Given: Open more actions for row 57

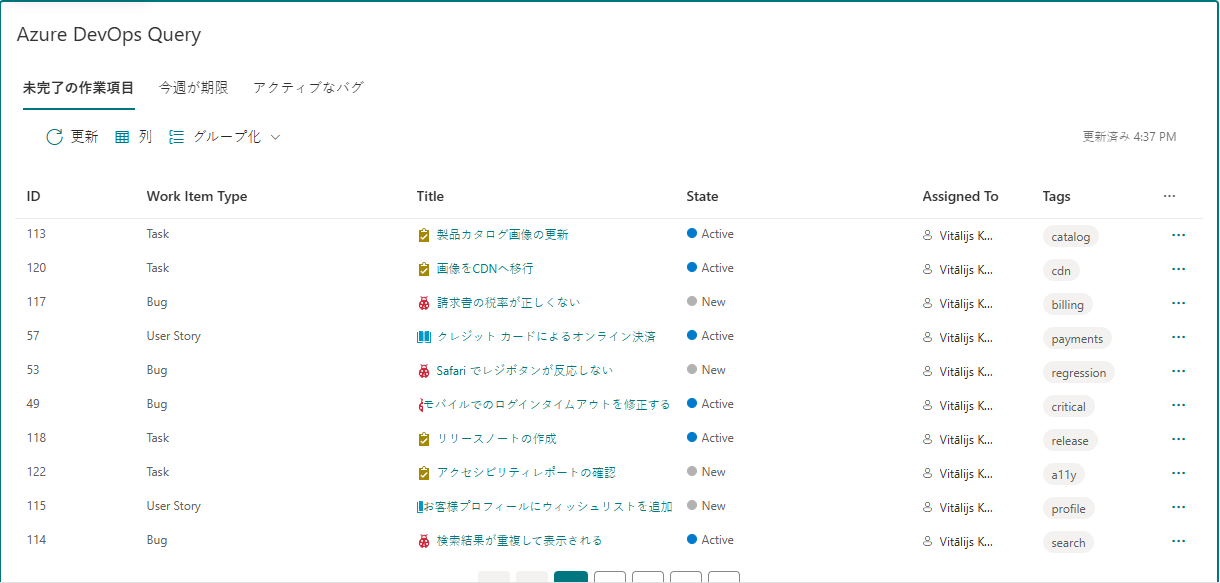Looking at the screenshot, I should 1178,337.
